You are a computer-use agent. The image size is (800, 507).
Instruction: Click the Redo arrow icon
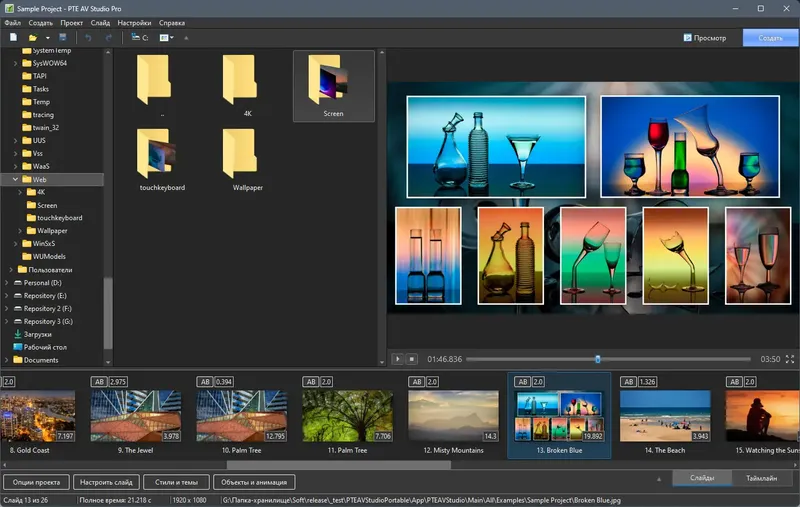[x=108, y=38]
